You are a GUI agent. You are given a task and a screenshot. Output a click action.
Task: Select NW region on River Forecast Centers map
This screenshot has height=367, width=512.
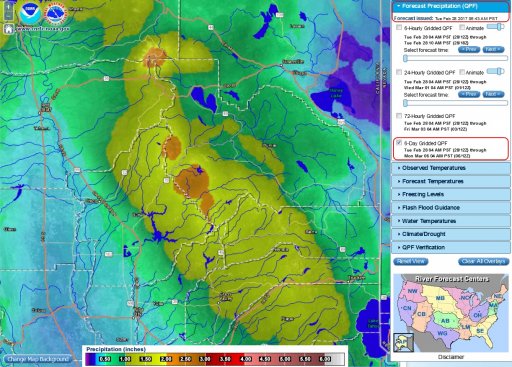click(412, 291)
